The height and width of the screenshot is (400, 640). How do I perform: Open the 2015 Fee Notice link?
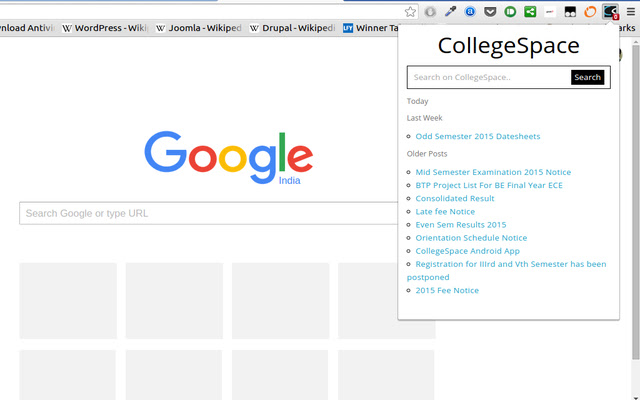pyautogui.click(x=447, y=290)
